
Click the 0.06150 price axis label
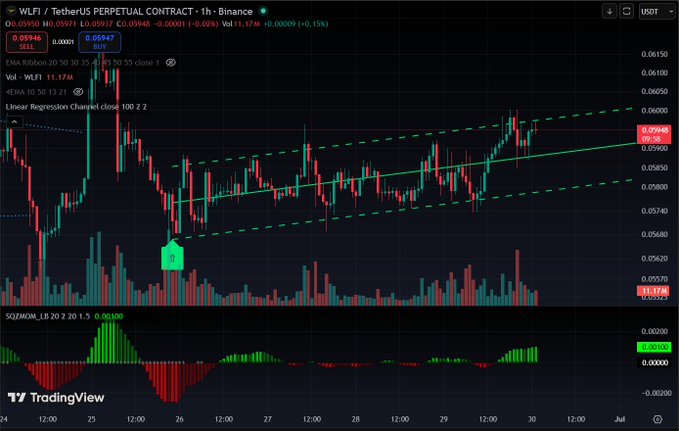tap(654, 54)
